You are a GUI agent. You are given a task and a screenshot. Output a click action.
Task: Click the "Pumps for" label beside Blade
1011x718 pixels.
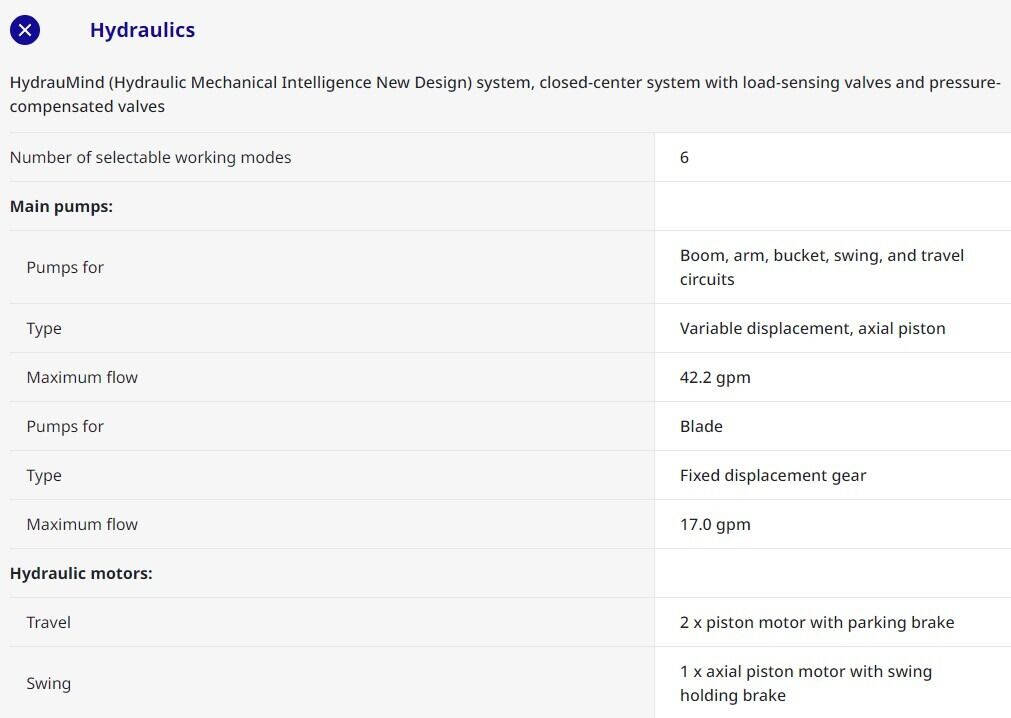click(x=65, y=426)
